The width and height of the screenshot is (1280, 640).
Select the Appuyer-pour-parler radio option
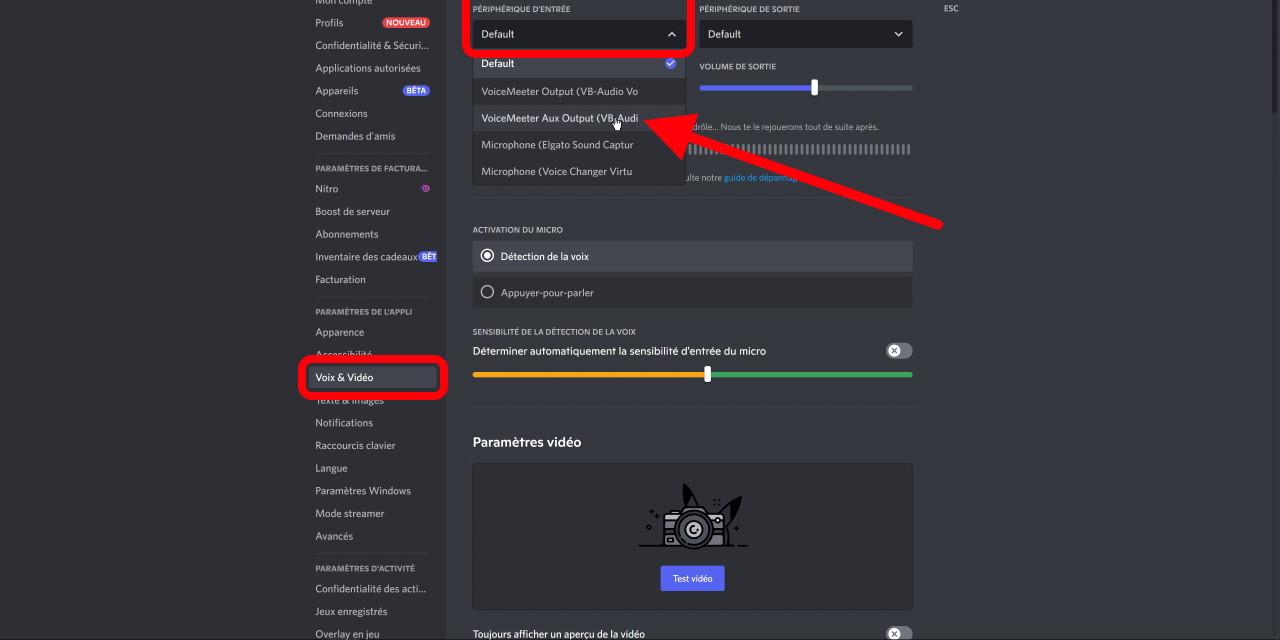pyautogui.click(x=488, y=292)
